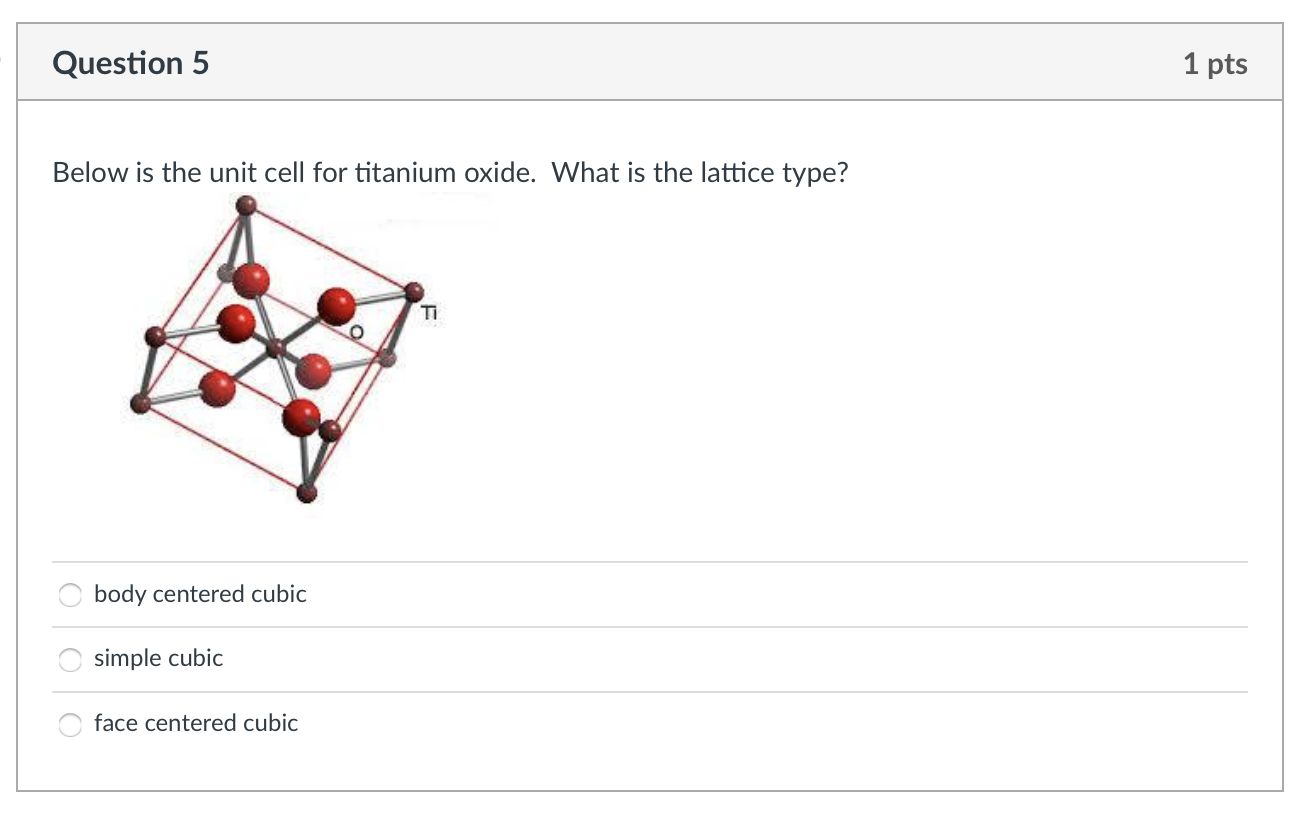The width and height of the screenshot is (1304, 814).
Task: Click the O atom label in the diagram
Action: [x=355, y=330]
